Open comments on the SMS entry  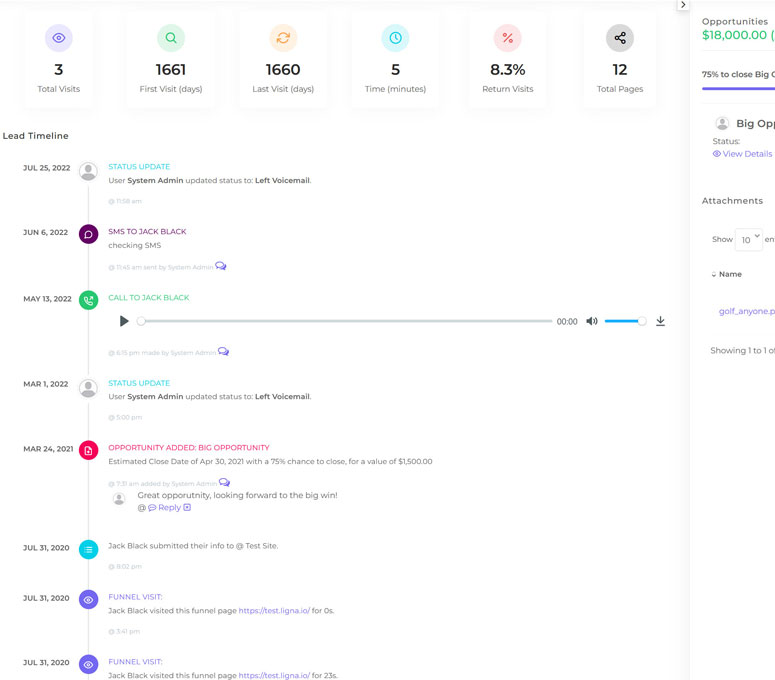(221, 266)
